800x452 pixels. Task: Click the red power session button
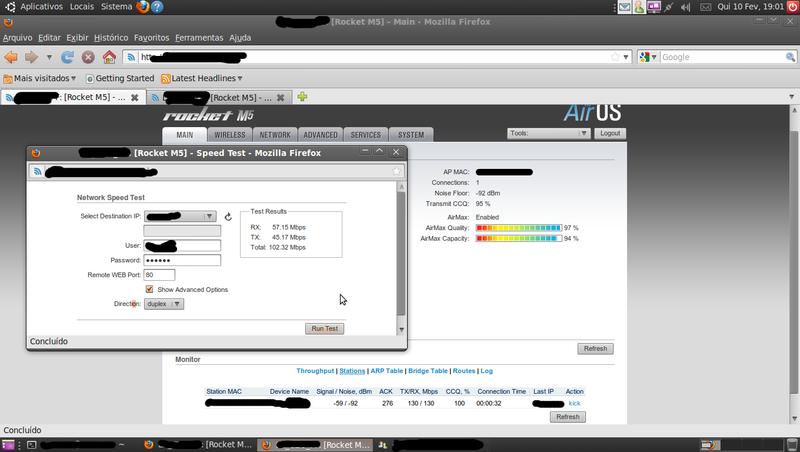click(792, 7)
